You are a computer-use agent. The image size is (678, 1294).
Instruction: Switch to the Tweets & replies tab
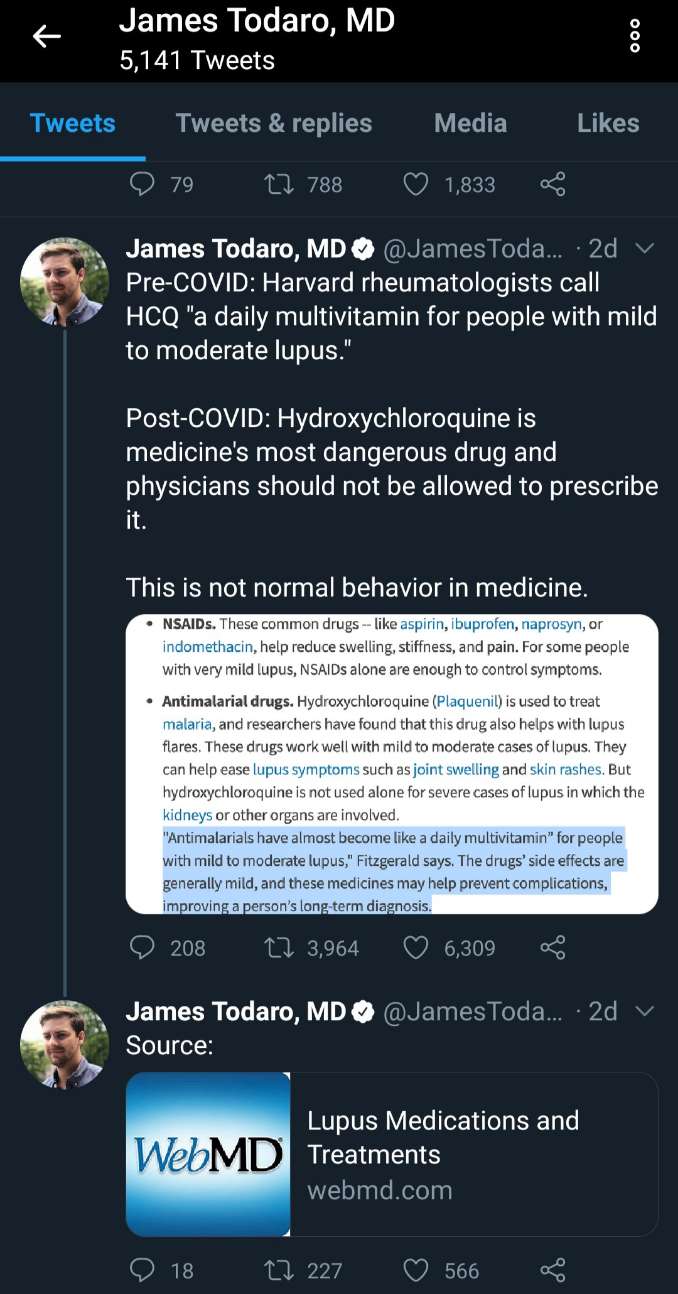coord(274,123)
